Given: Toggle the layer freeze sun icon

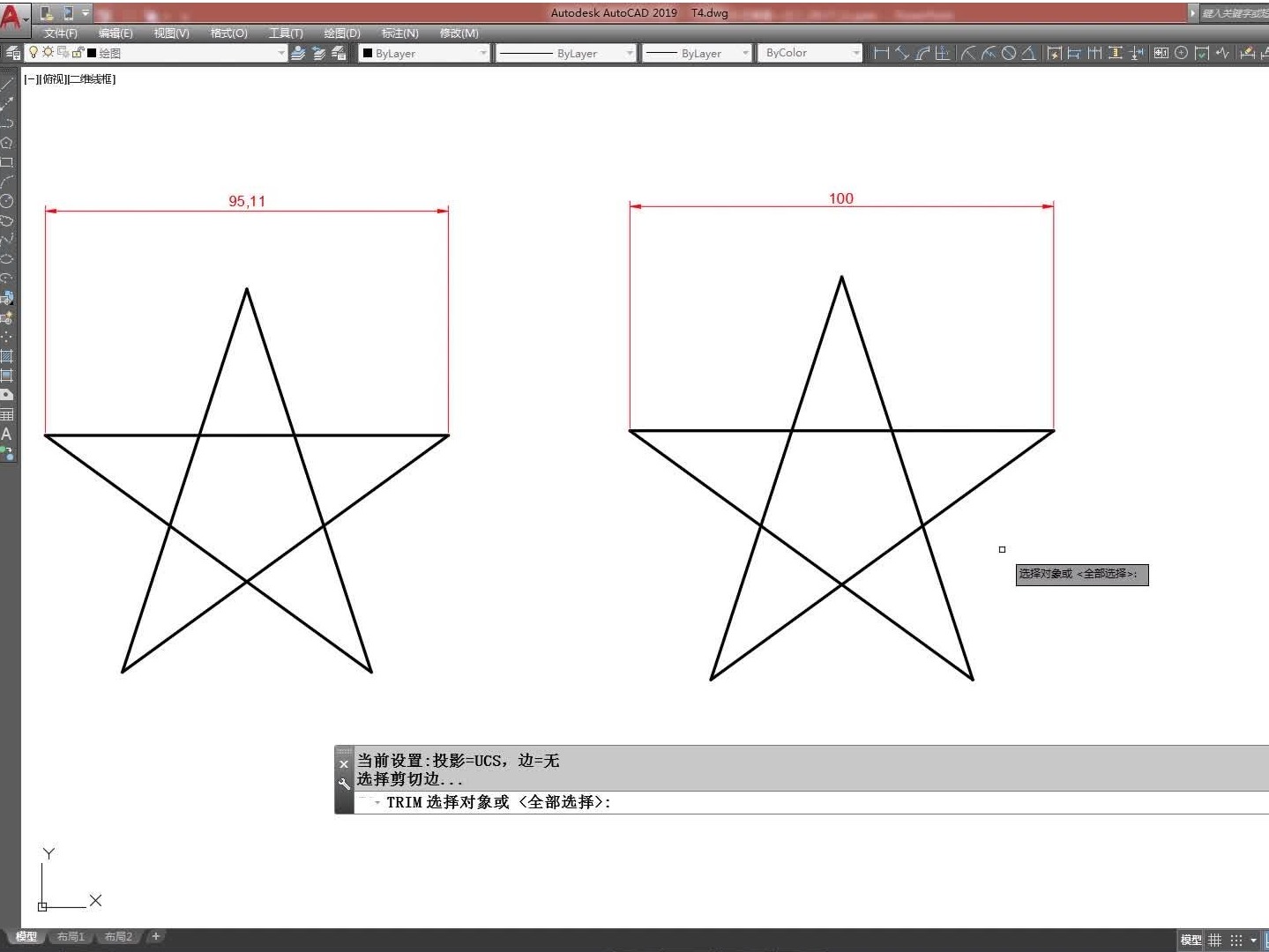Looking at the screenshot, I should click(x=48, y=53).
